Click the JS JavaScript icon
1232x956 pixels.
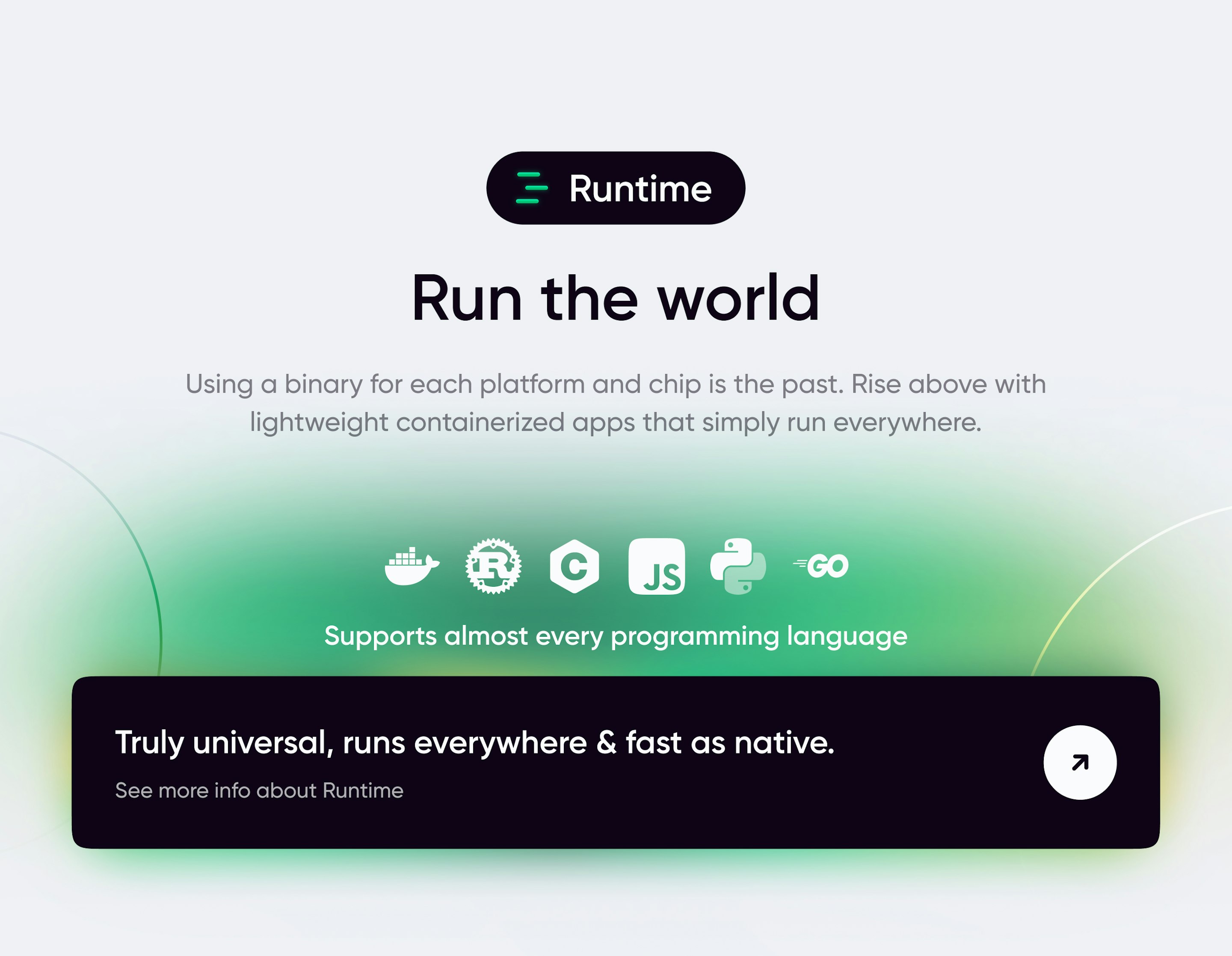(x=657, y=566)
